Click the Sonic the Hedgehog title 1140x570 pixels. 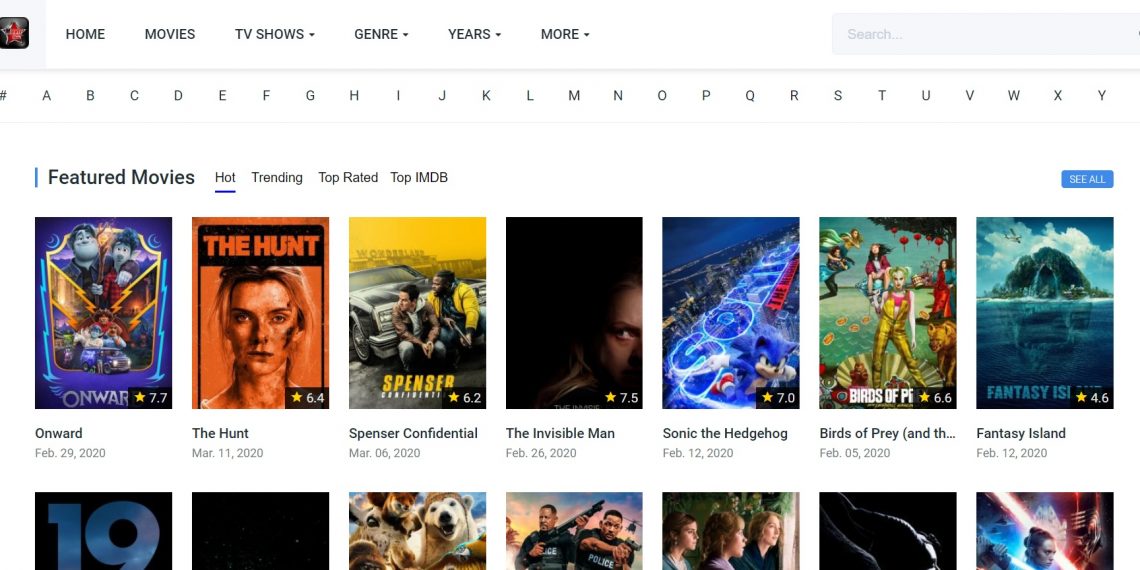(725, 433)
